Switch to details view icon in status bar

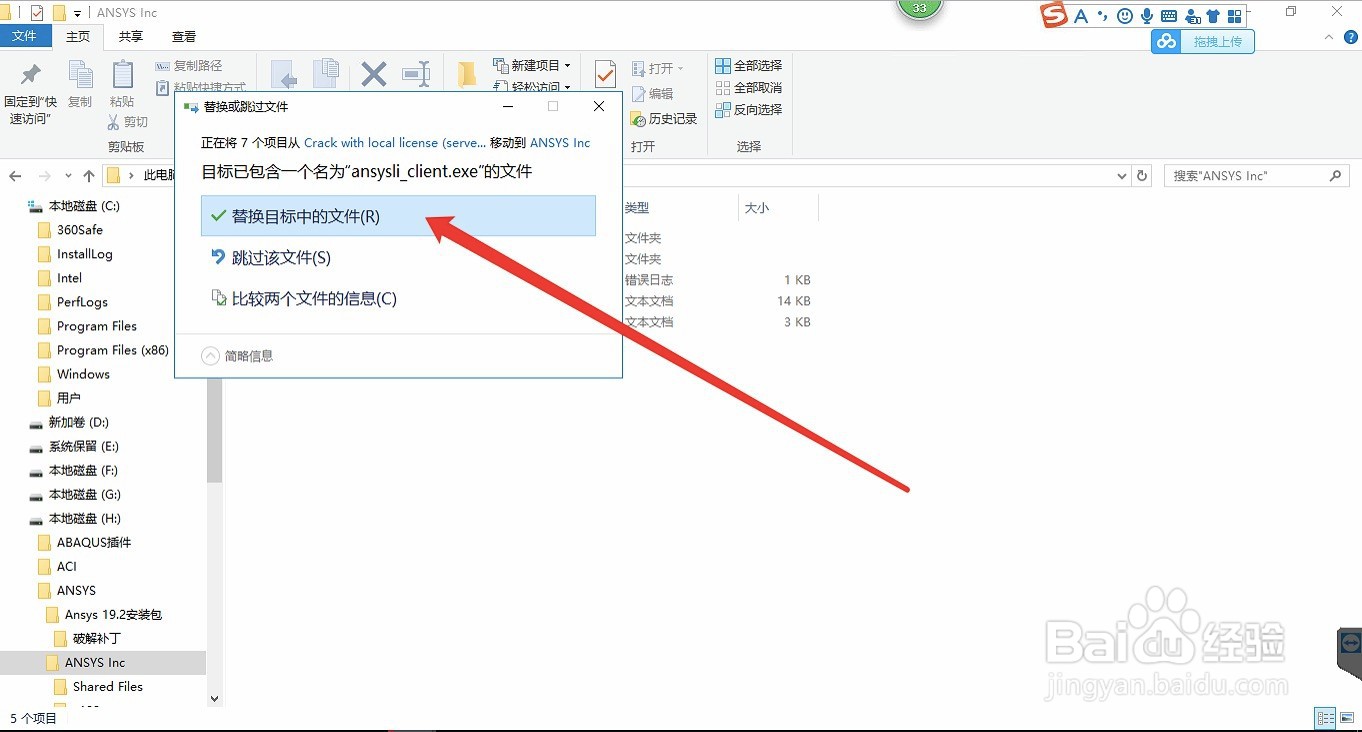coord(1325,718)
